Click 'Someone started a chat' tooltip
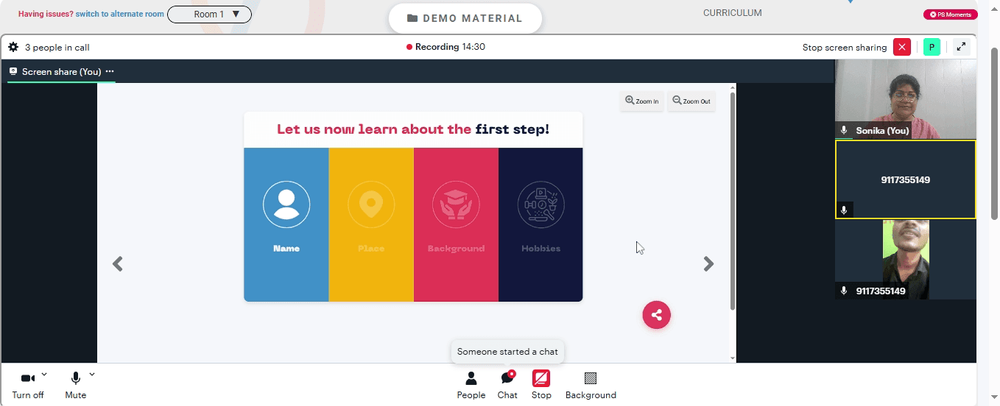 (508, 352)
